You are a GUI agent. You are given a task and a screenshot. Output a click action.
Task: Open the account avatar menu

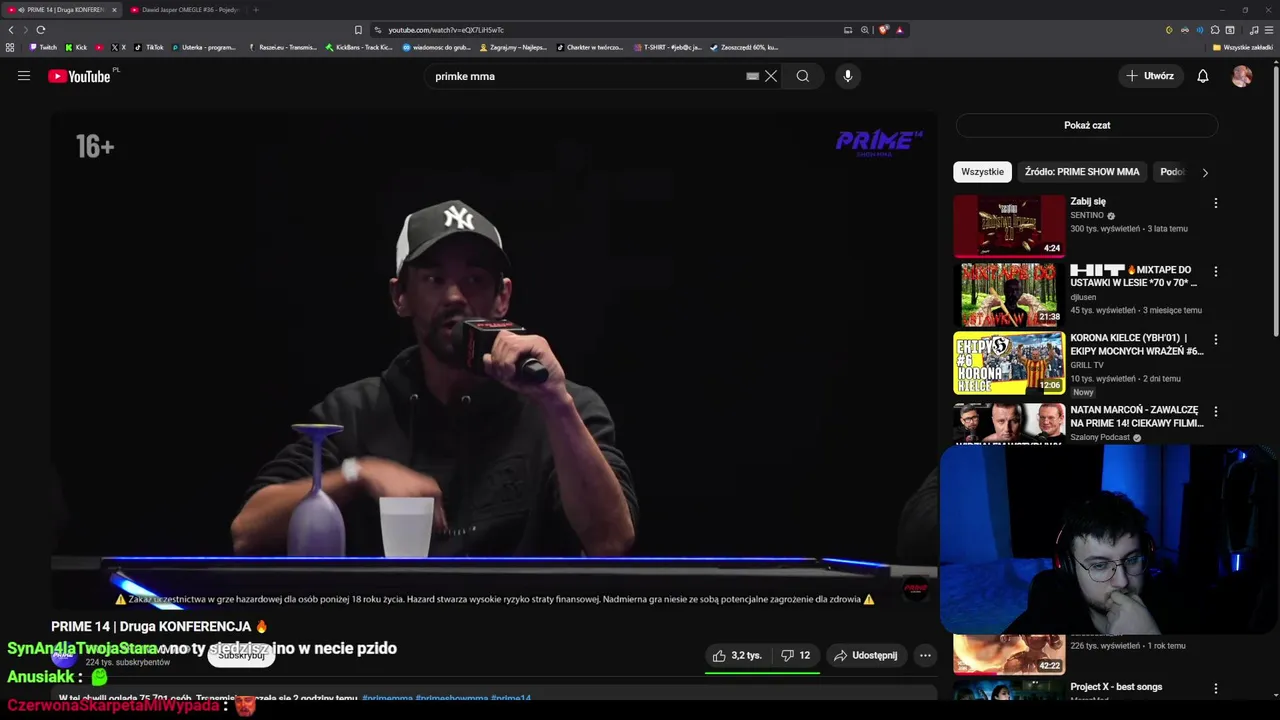click(x=1242, y=76)
